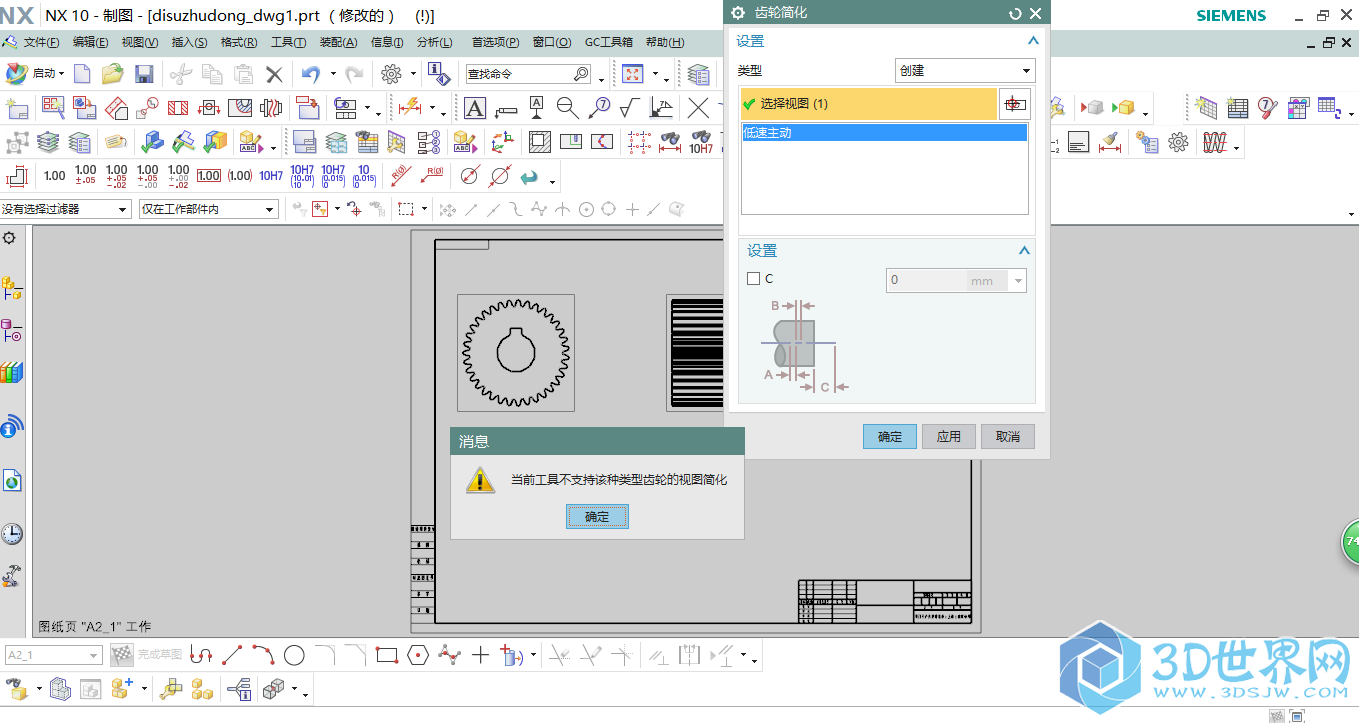Click 确定 in the 齿轮简化 dialog
The height and width of the screenshot is (723, 1359).
(890, 436)
